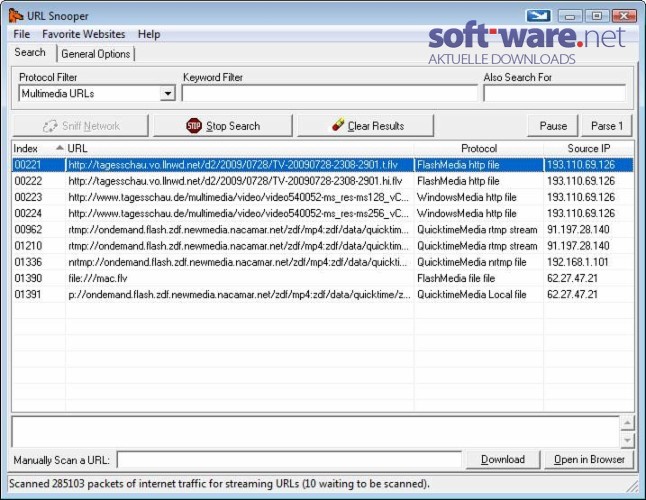Open the Help menu
Screen dimensions: 646x500
[x=149, y=34]
